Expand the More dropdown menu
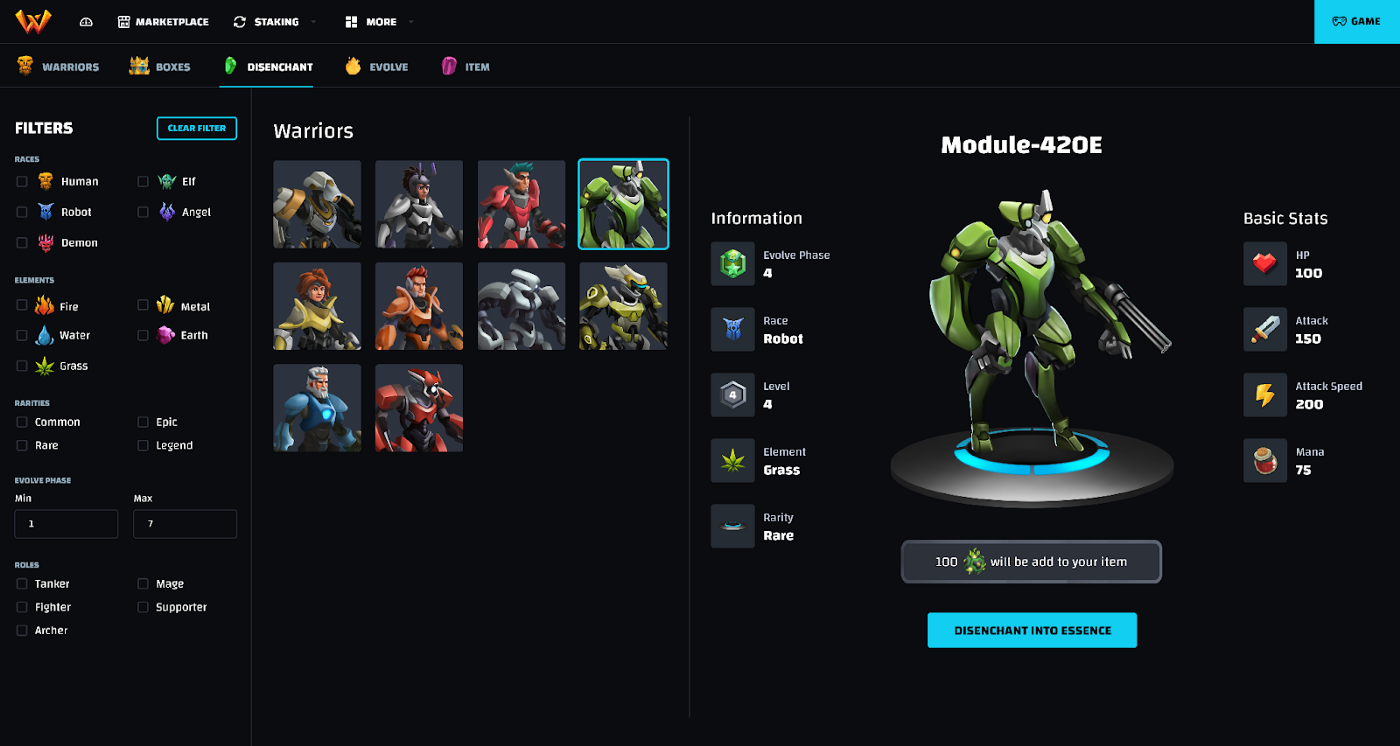Image resolution: width=1400 pixels, height=746 pixels. (379, 22)
